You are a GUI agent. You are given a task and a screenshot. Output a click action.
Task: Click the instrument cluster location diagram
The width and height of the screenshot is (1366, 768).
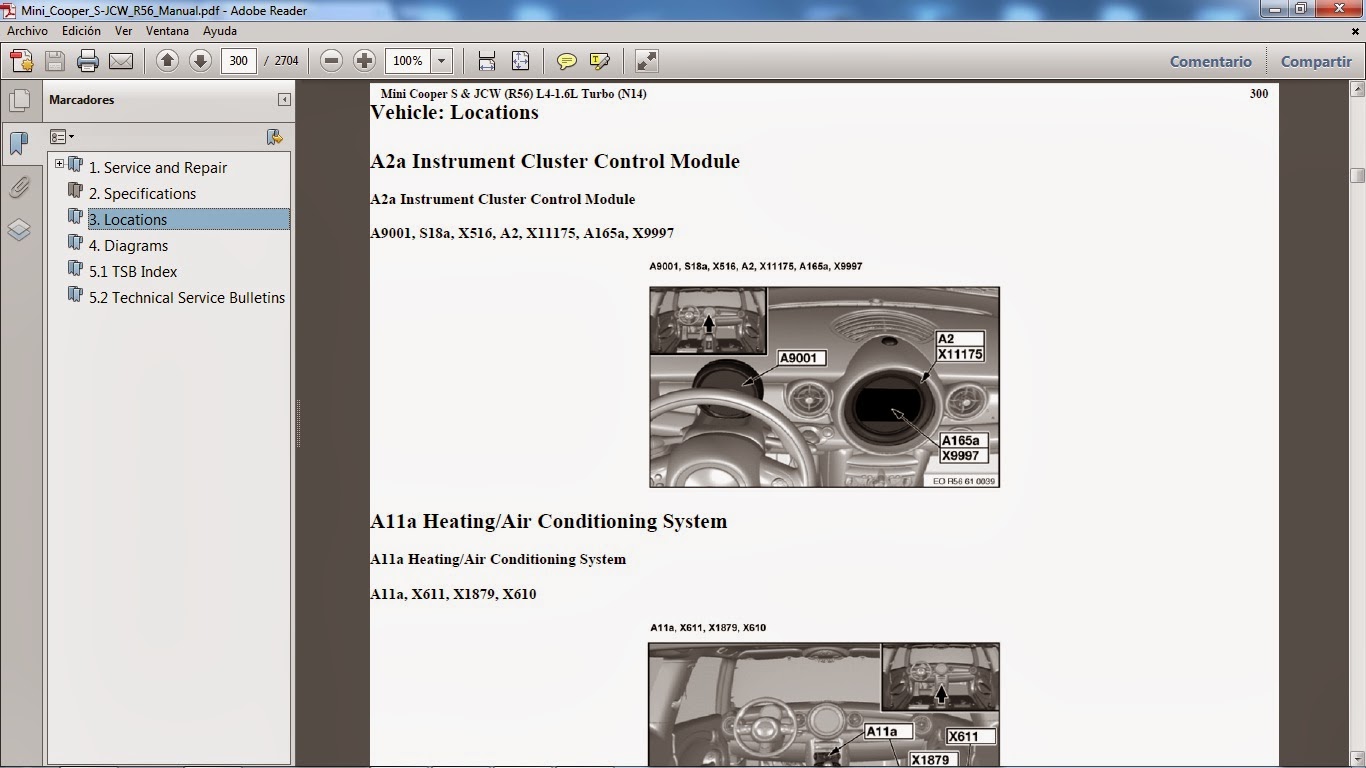824,387
